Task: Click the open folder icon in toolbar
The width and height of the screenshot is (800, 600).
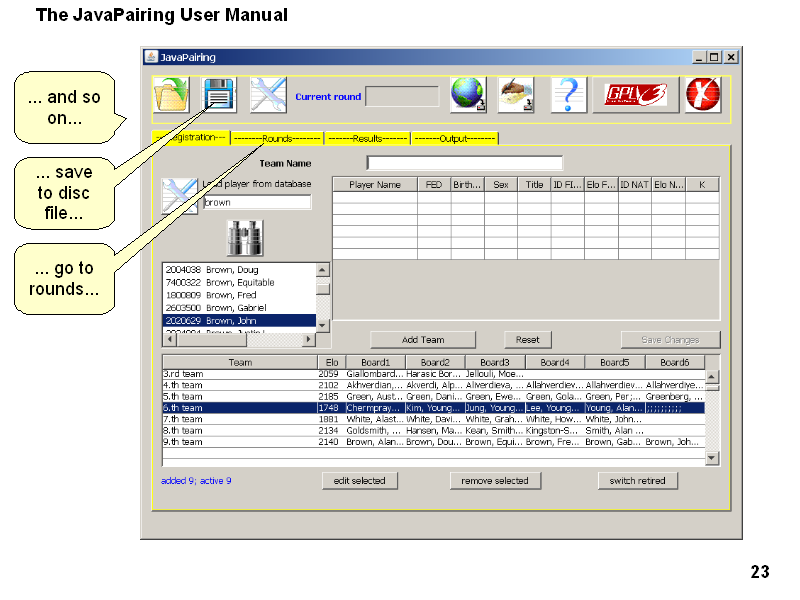Action: tap(171, 96)
